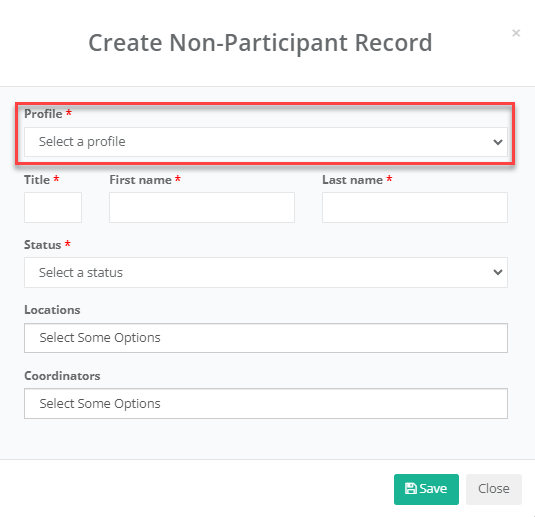Click the Profile field label
The height and width of the screenshot is (517, 535).
(43, 114)
